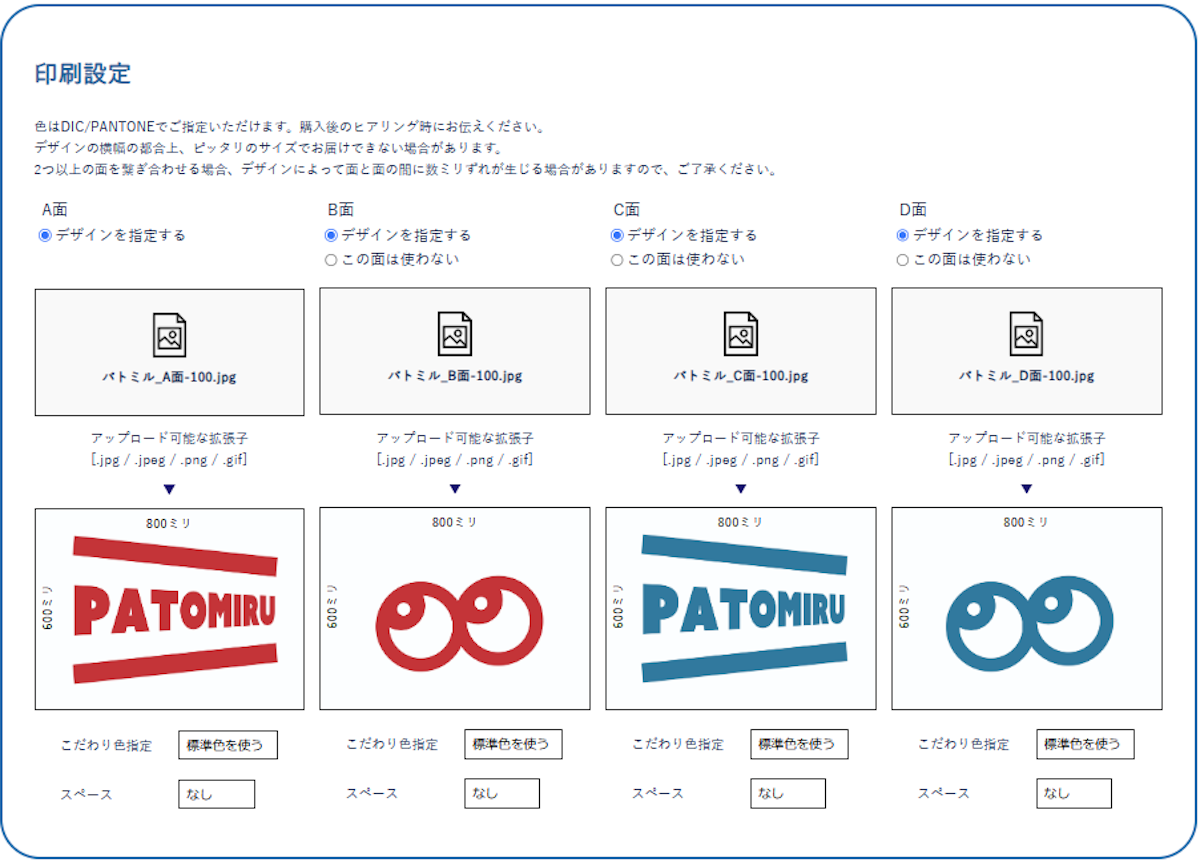Click the image file icon for A面 upload
The image size is (1200, 862).
tap(169, 334)
